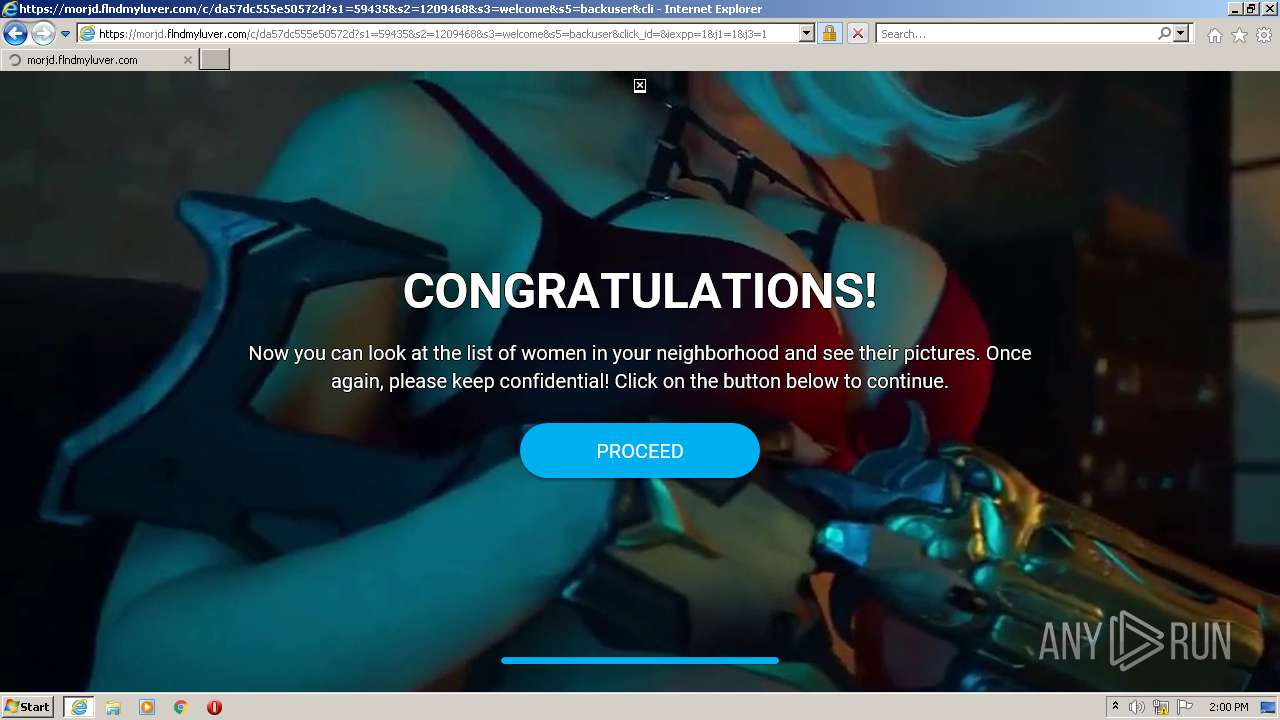
Task: Click the browser Back arrow button
Action: click(15, 34)
